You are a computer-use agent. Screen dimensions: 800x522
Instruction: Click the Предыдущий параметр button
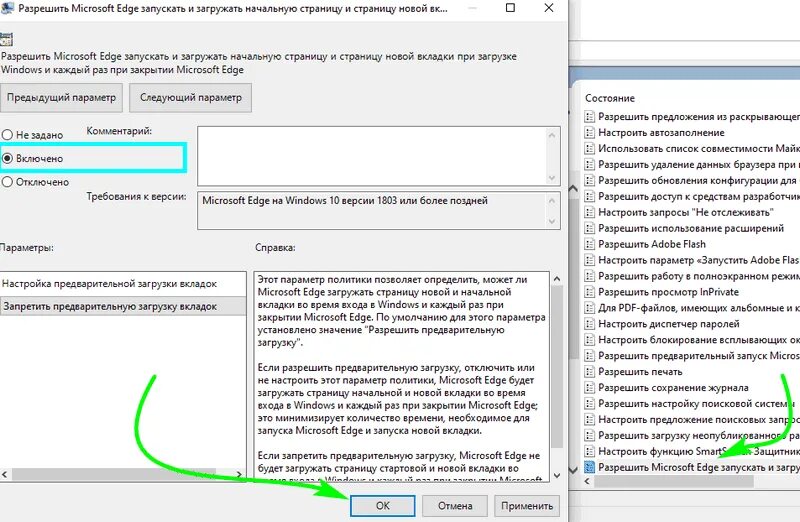click(x=61, y=97)
